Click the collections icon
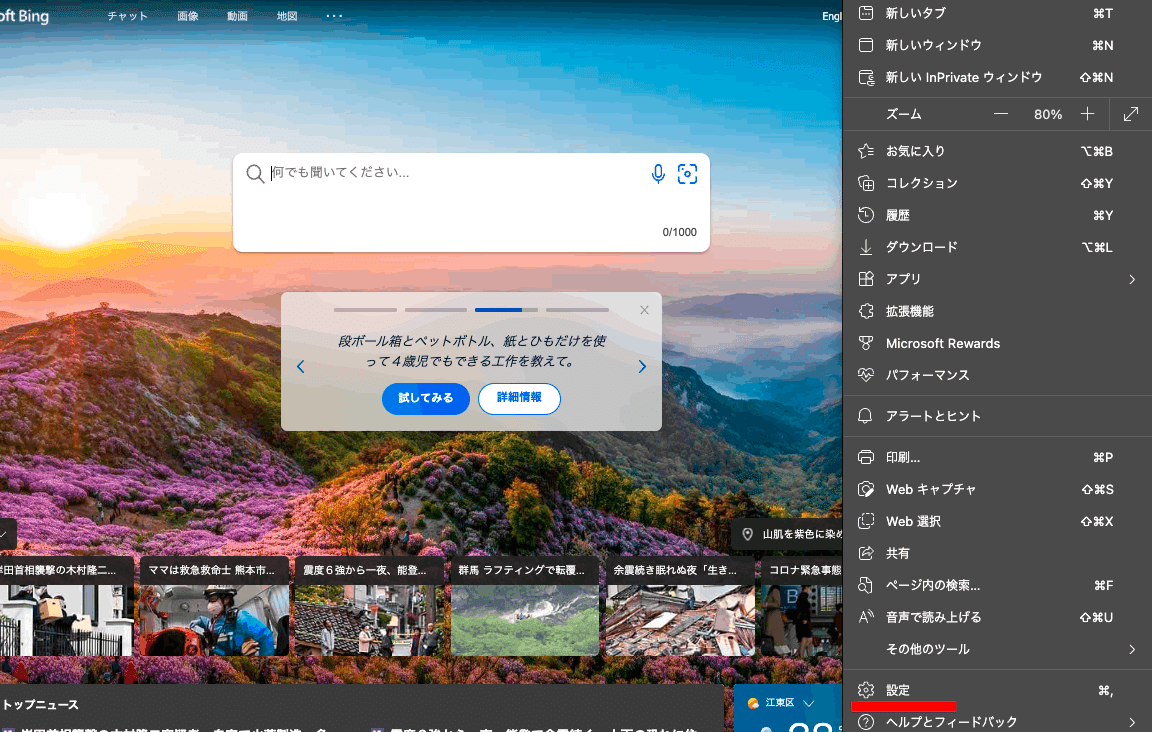Image resolution: width=1152 pixels, height=732 pixels. tap(866, 183)
